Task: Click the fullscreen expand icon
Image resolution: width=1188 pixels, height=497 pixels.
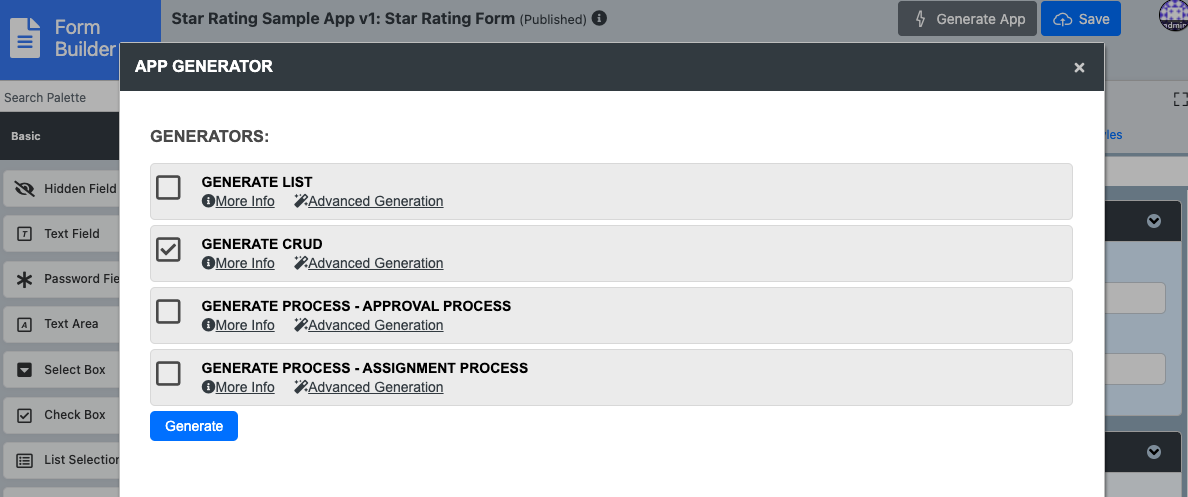Action: tap(1180, 99)
